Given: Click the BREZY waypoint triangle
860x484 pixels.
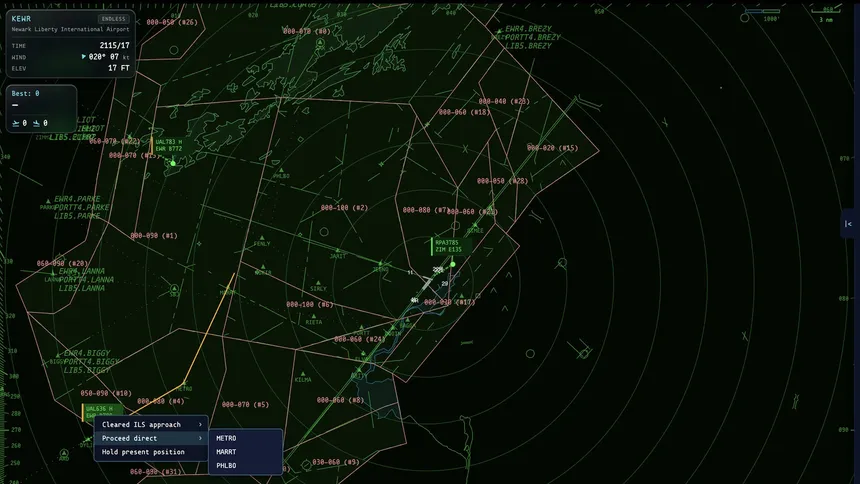Looking at the screenshot, I should 499,31.
